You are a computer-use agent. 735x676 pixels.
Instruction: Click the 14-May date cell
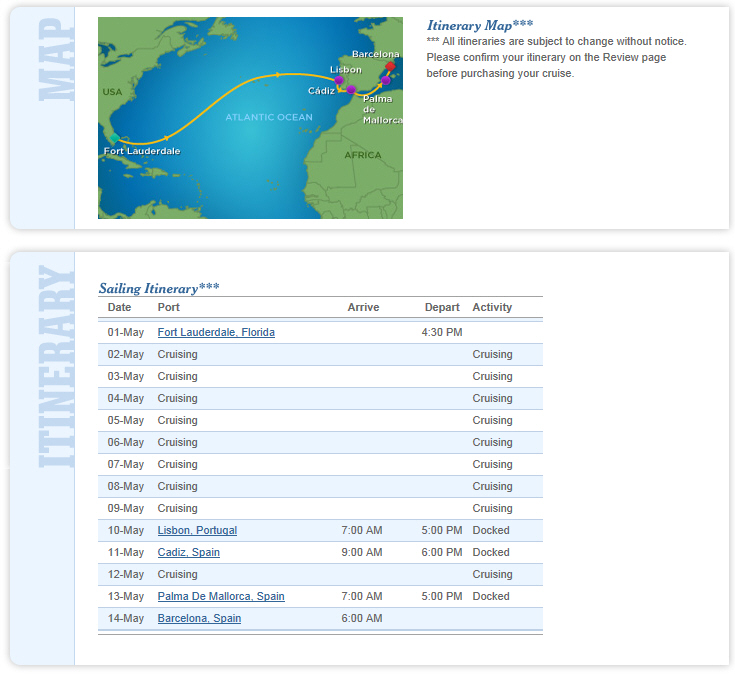126,618
